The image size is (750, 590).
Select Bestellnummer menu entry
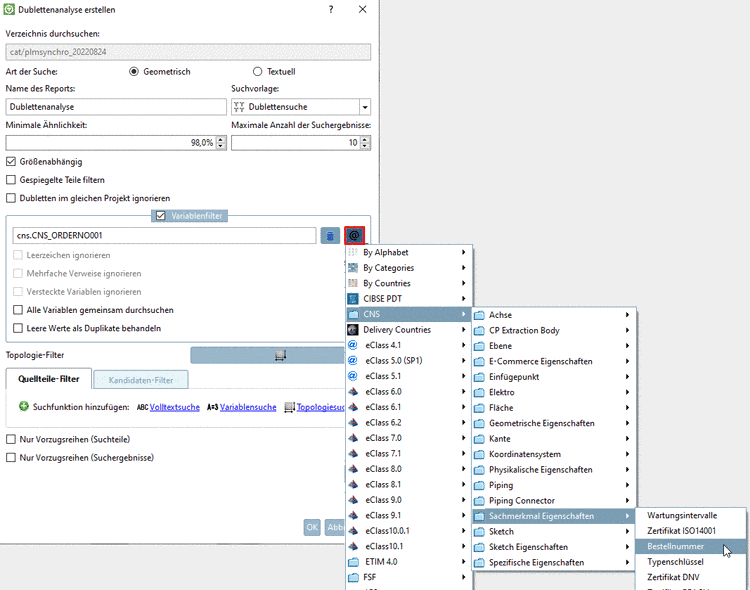[691, 546]
